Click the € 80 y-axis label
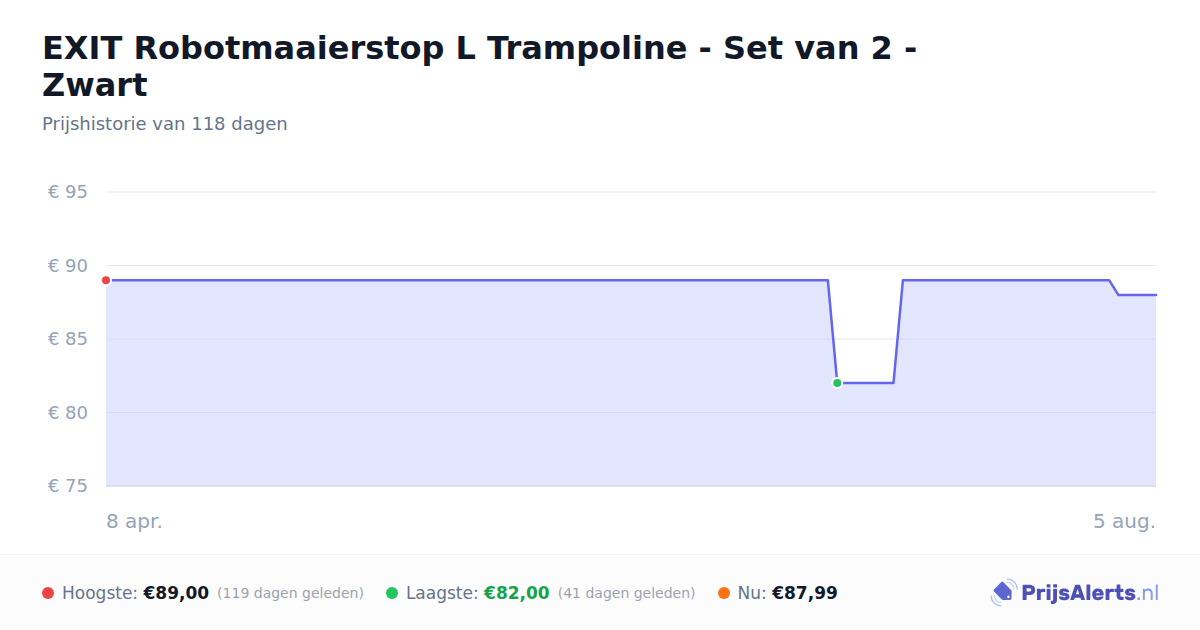Viewport: 1200px width, 630px height. point(68,413)
